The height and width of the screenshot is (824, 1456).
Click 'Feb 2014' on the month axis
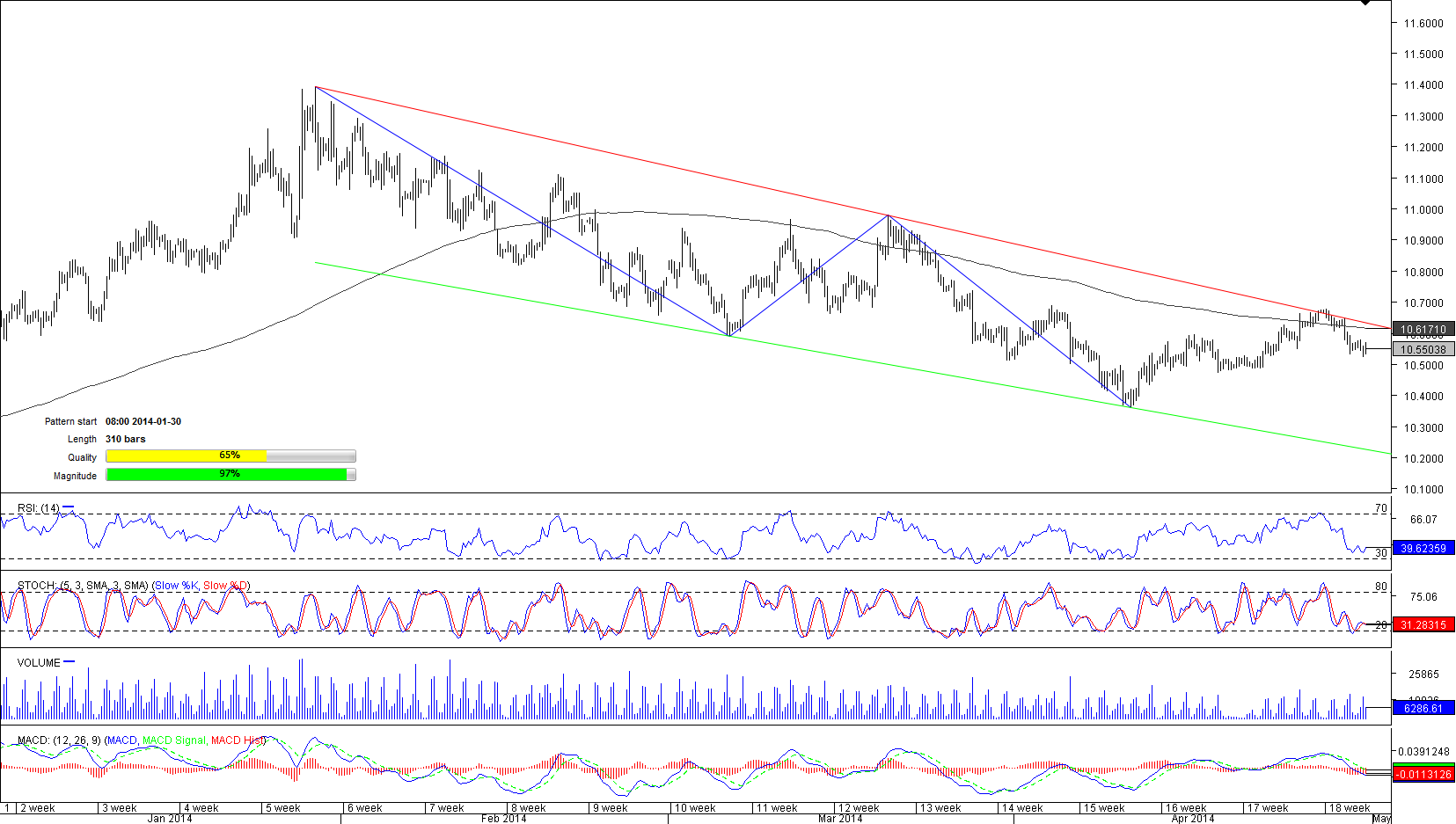503,819
